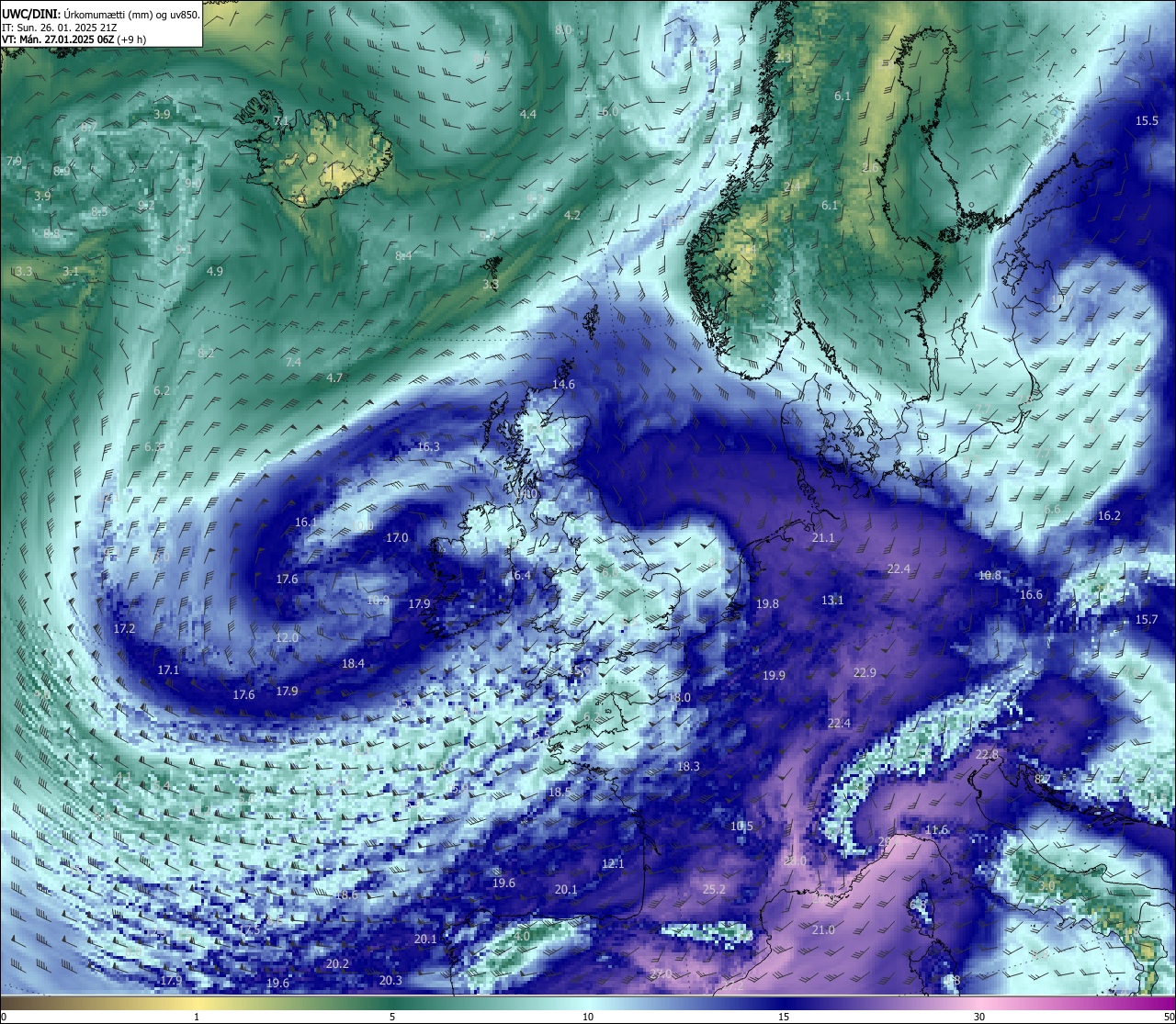The image size is (1176, 1024).
Task: Click the 15.5 value label
Action: [1147, 121]
